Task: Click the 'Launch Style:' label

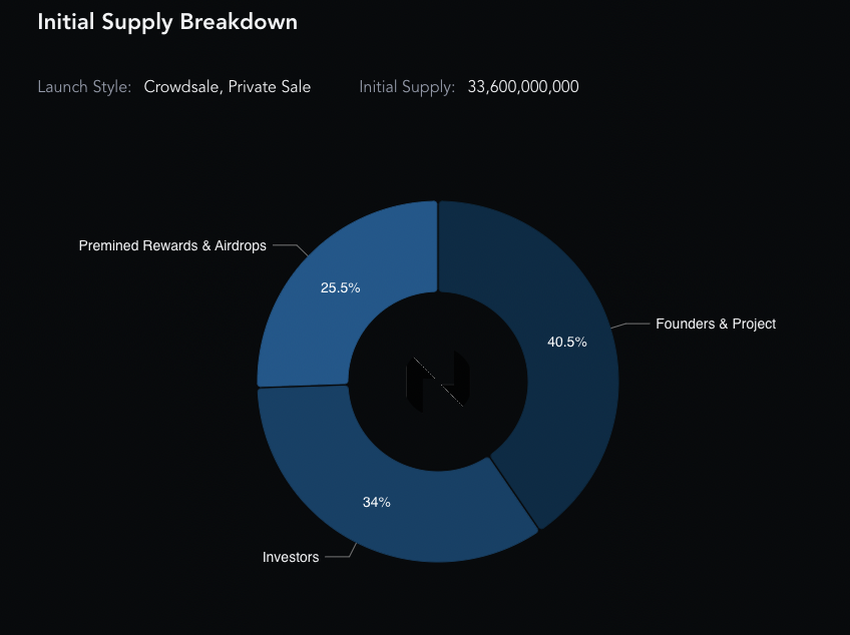Action: [85, 87]
